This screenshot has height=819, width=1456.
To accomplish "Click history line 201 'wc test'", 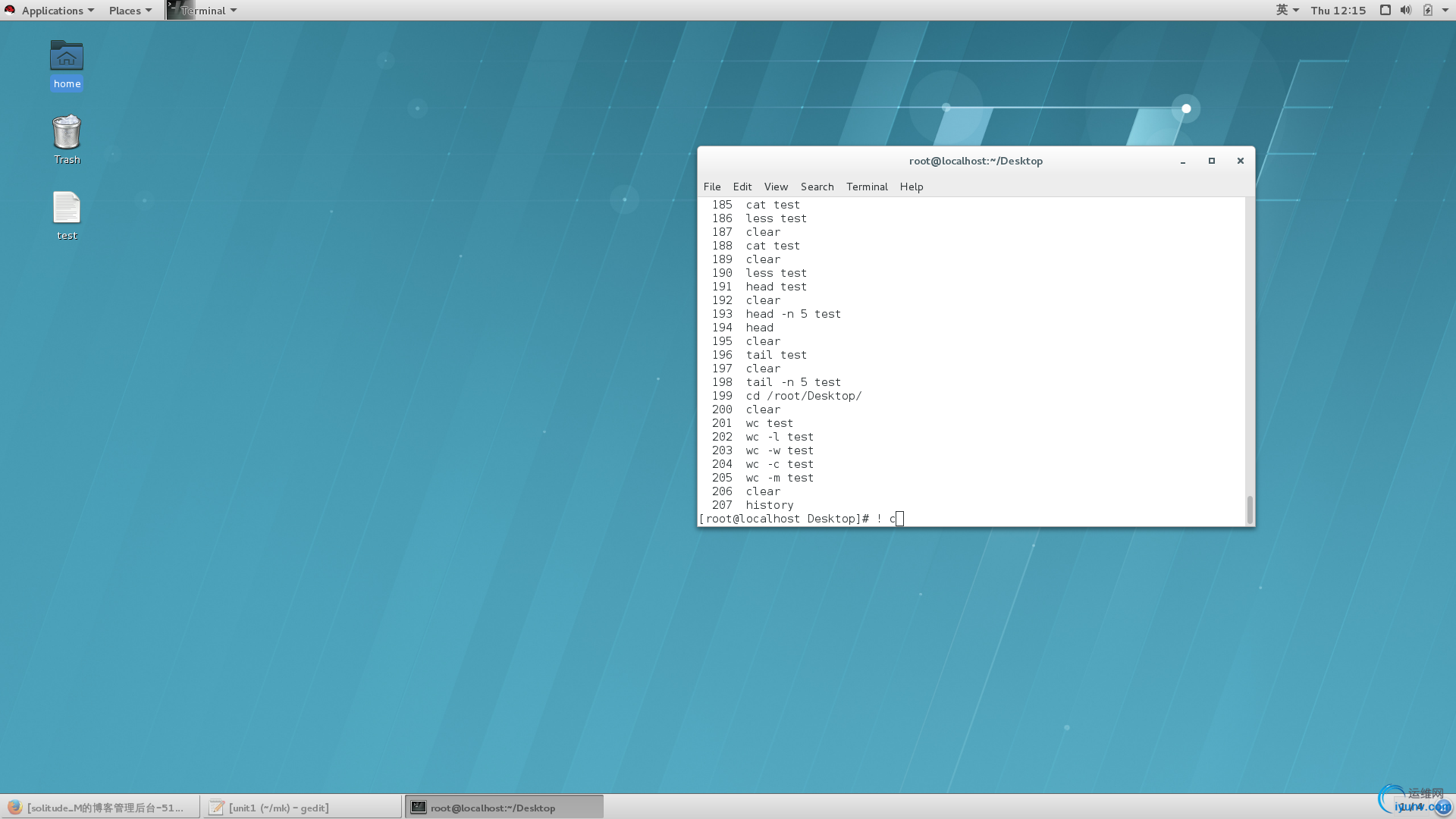I will tap(769, 423).
